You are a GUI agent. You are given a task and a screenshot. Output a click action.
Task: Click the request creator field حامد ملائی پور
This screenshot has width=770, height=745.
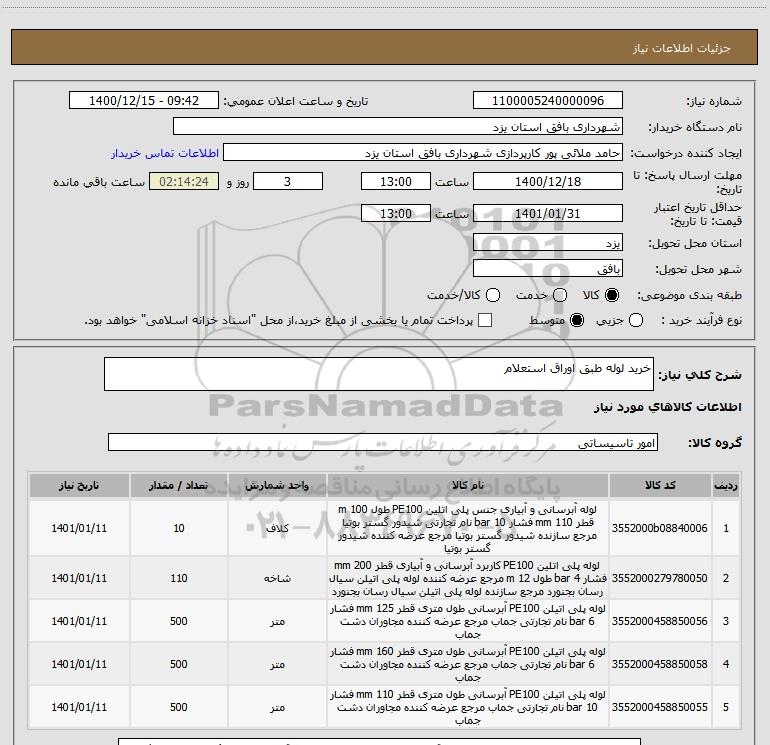pos(423,153)
